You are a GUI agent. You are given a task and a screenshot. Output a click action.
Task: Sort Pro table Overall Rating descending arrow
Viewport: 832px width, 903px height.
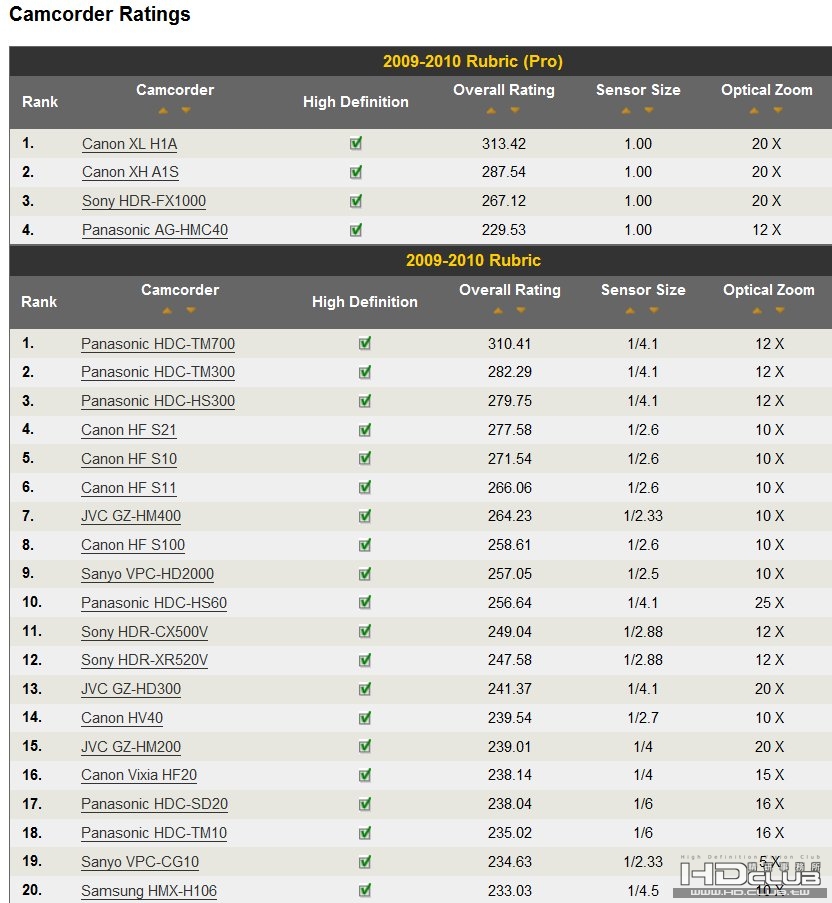(x=515, y=110)
